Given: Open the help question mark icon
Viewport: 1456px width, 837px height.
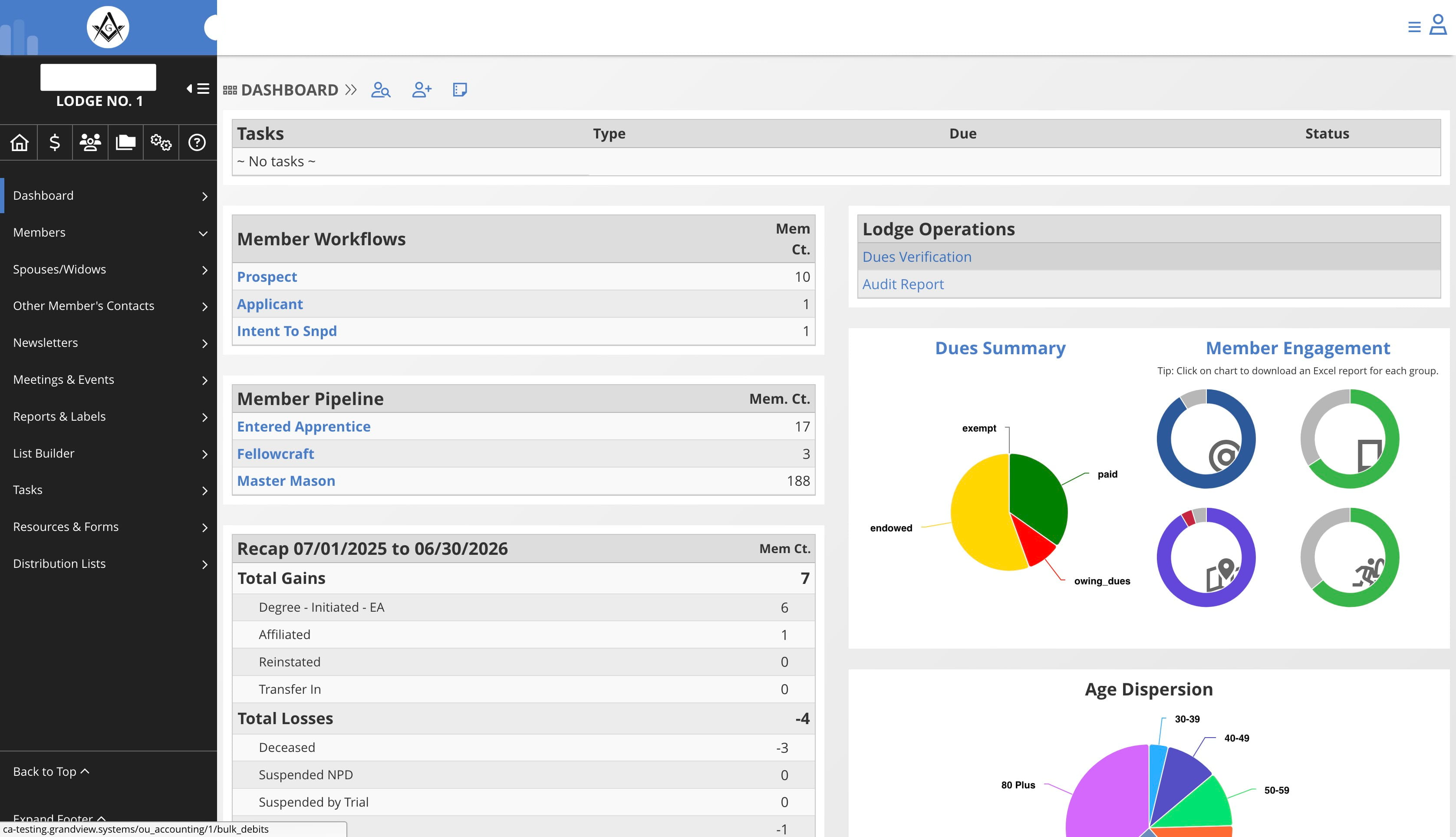Looking at the screenshot, I should (x=197, y=142).
